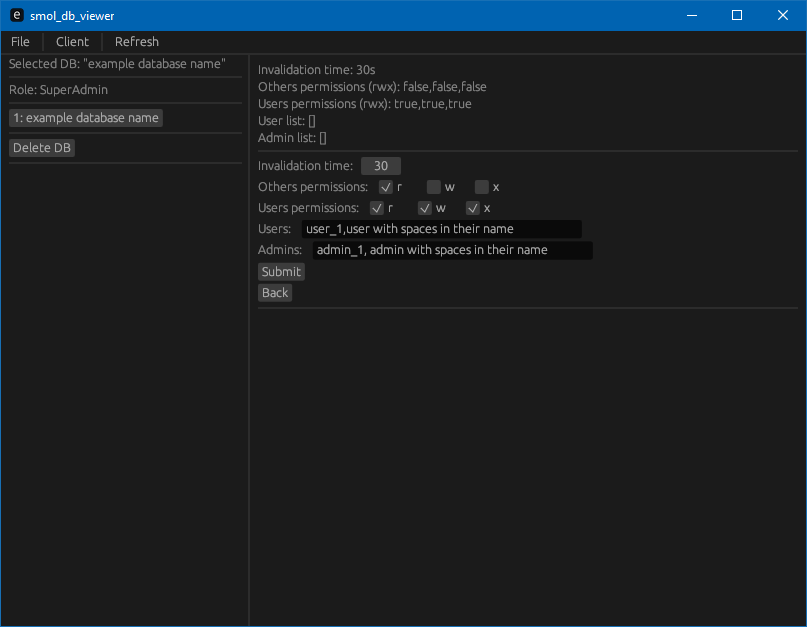
Task: Click the Delete DB button
Action: (42, 148)
